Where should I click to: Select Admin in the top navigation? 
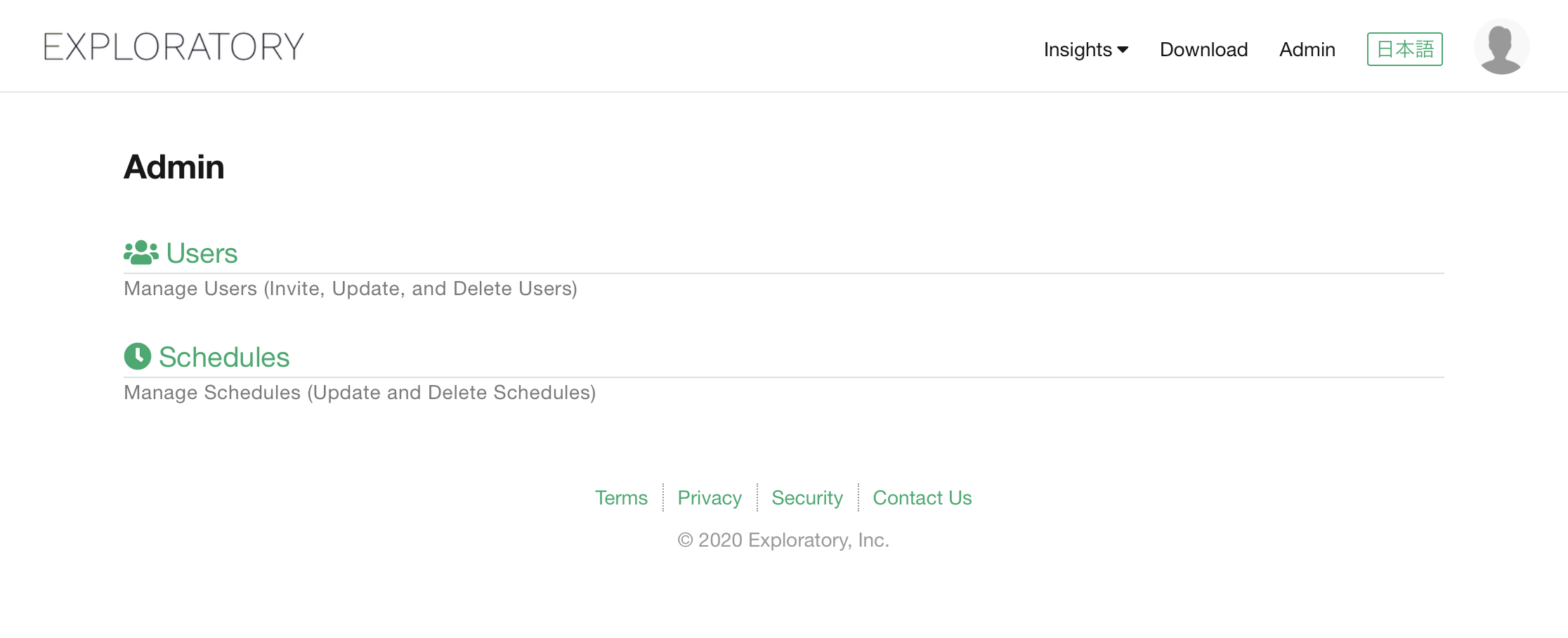point(1307,49)
